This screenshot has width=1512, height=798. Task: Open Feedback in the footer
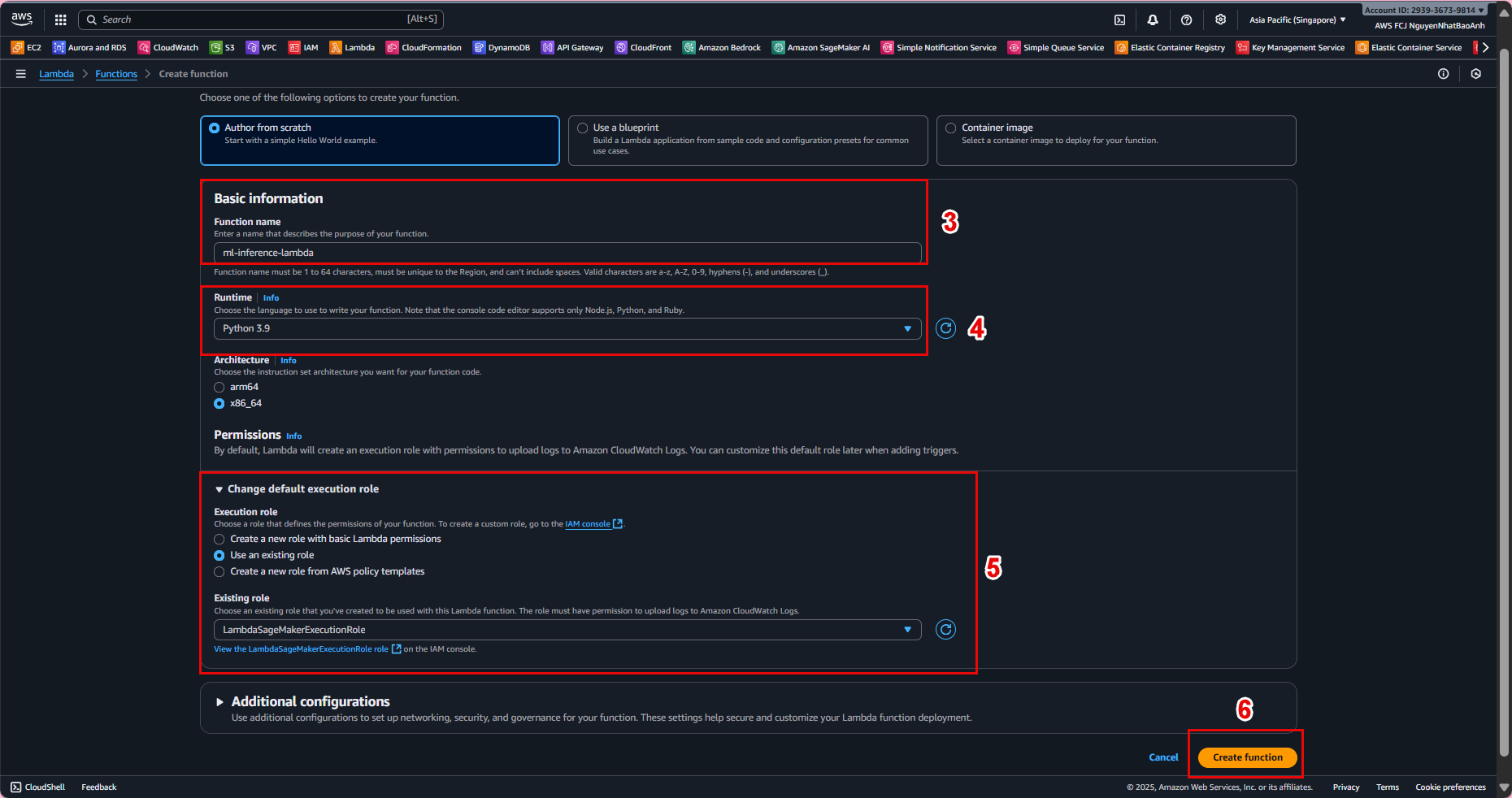click(x=99, y=787)
